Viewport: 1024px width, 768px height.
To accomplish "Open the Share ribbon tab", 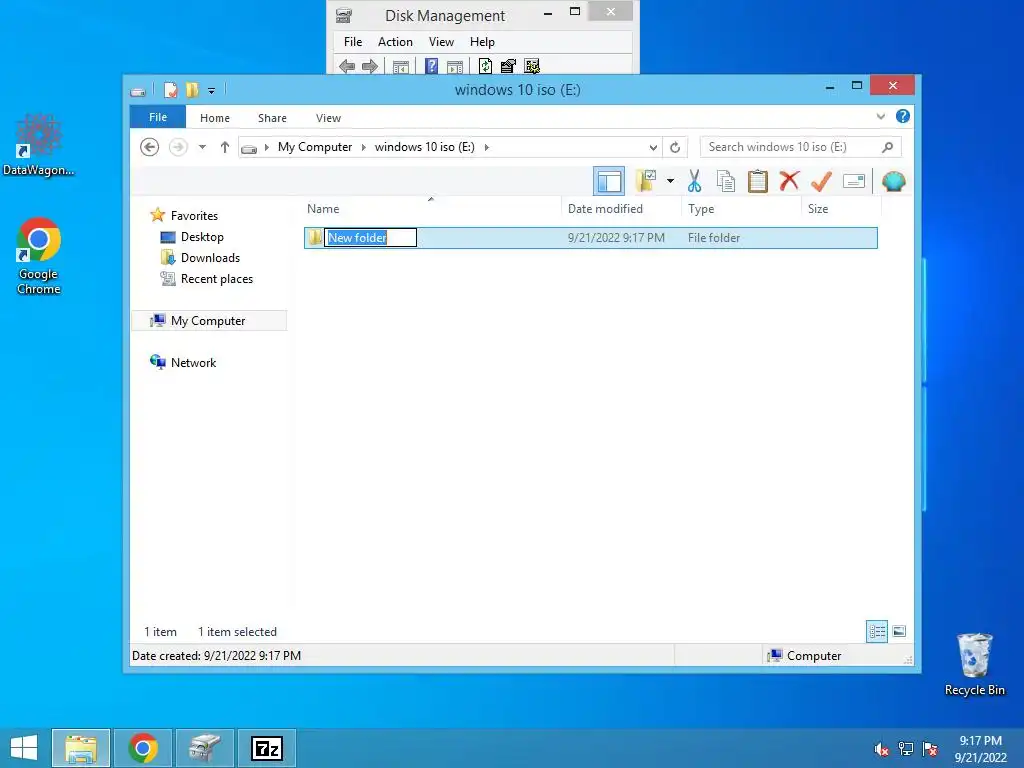I will click(x=272, y=118).
